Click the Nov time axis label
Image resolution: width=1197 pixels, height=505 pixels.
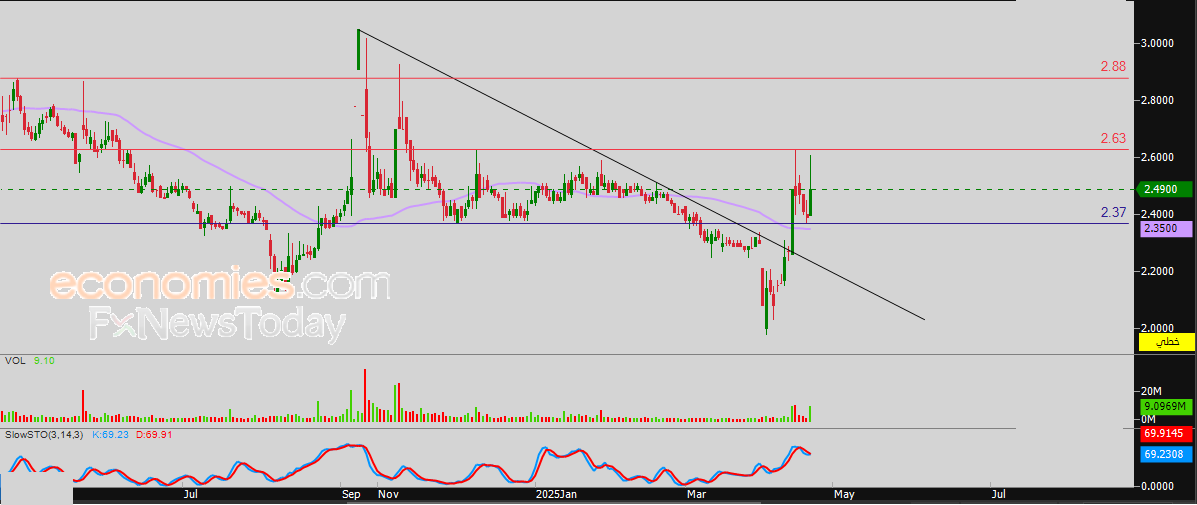coord(389,495)
